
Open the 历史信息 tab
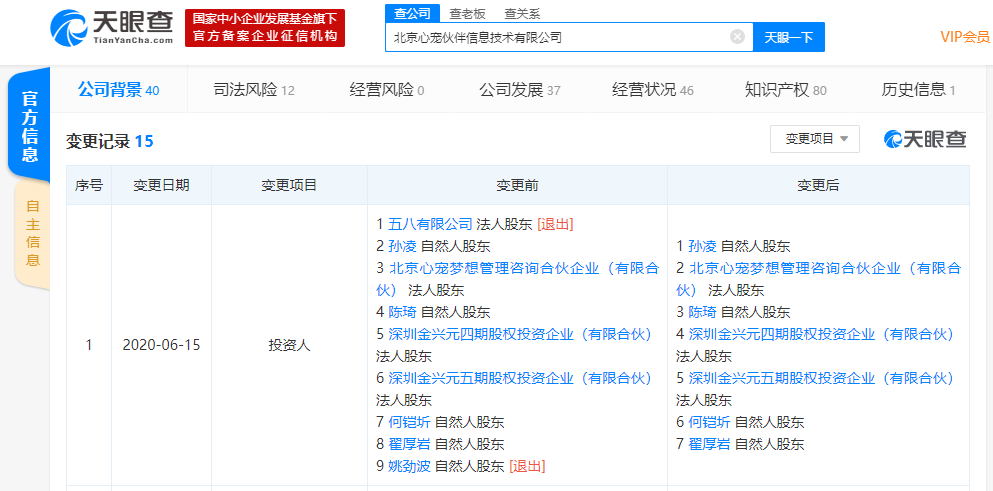point(918,90)
